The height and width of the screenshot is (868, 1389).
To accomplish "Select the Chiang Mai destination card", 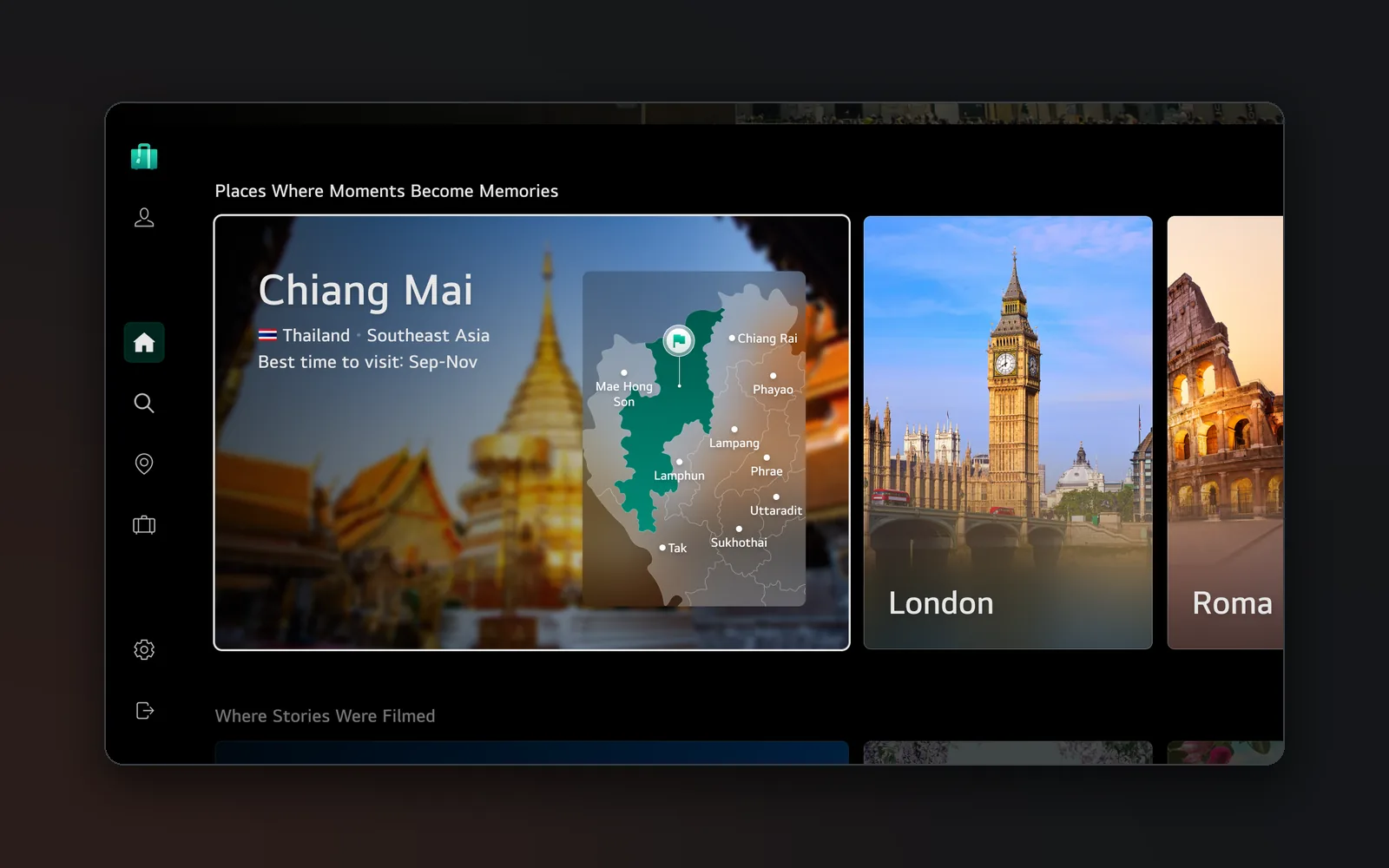I will pos(531,432).
